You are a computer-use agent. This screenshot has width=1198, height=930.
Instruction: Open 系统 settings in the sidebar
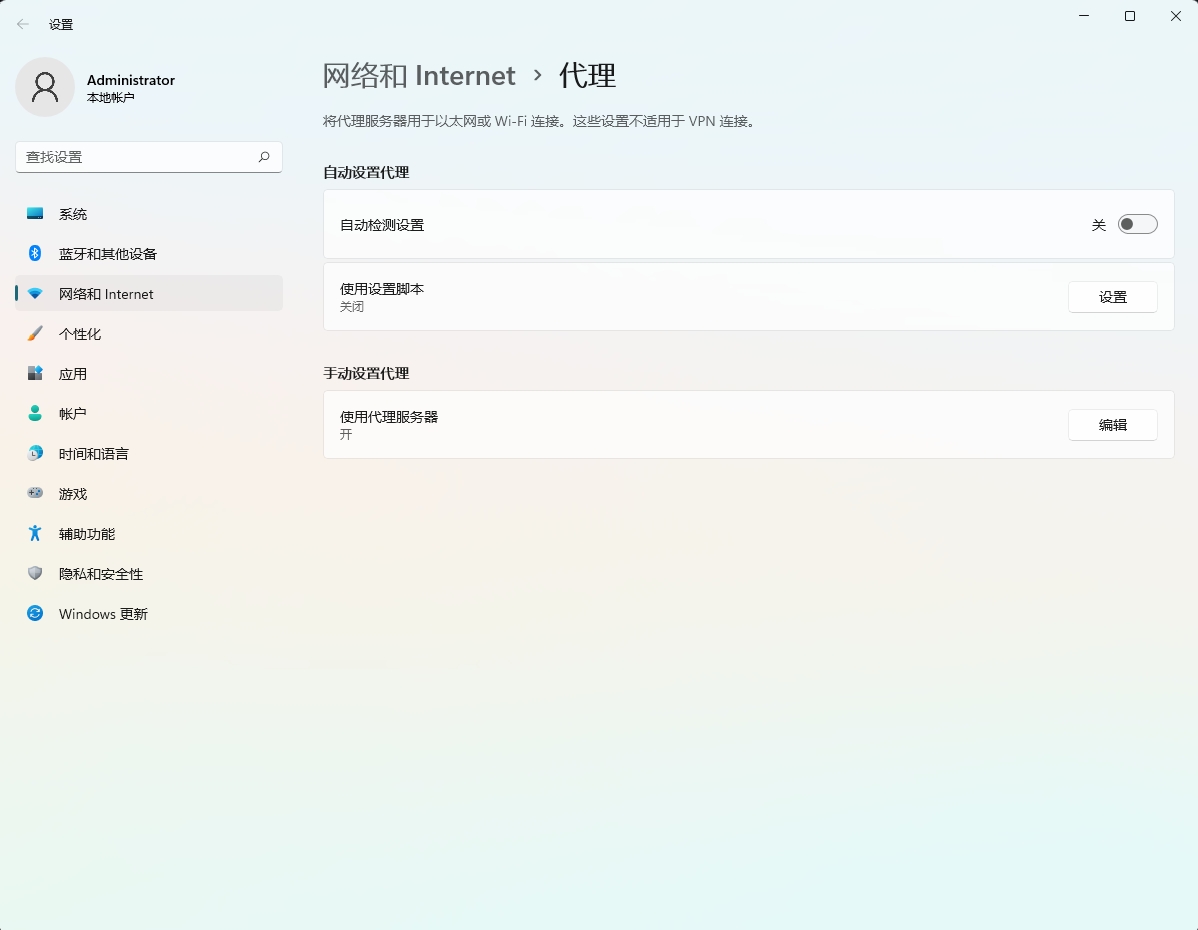[x=149, y=214]
